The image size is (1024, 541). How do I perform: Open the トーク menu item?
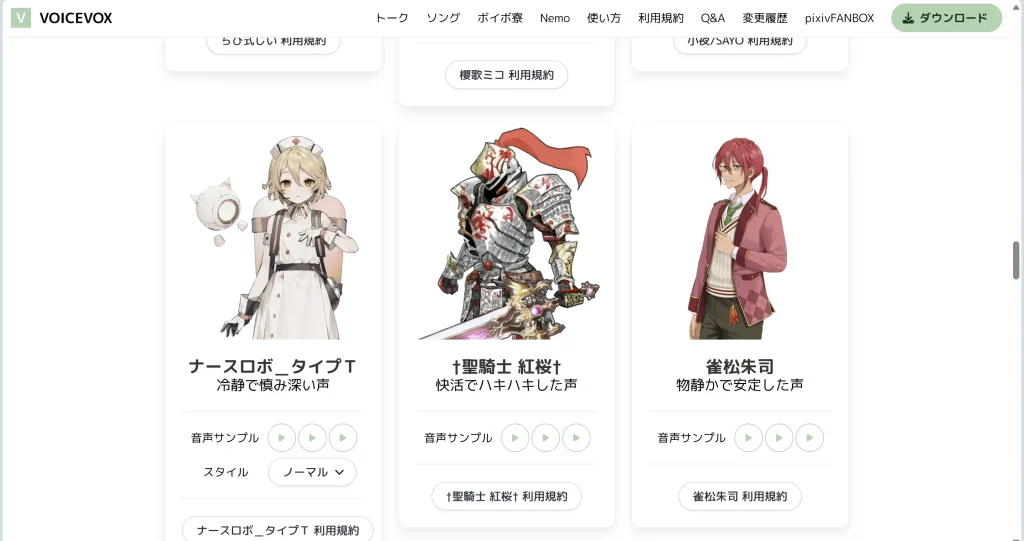click(x=392, y=18)
